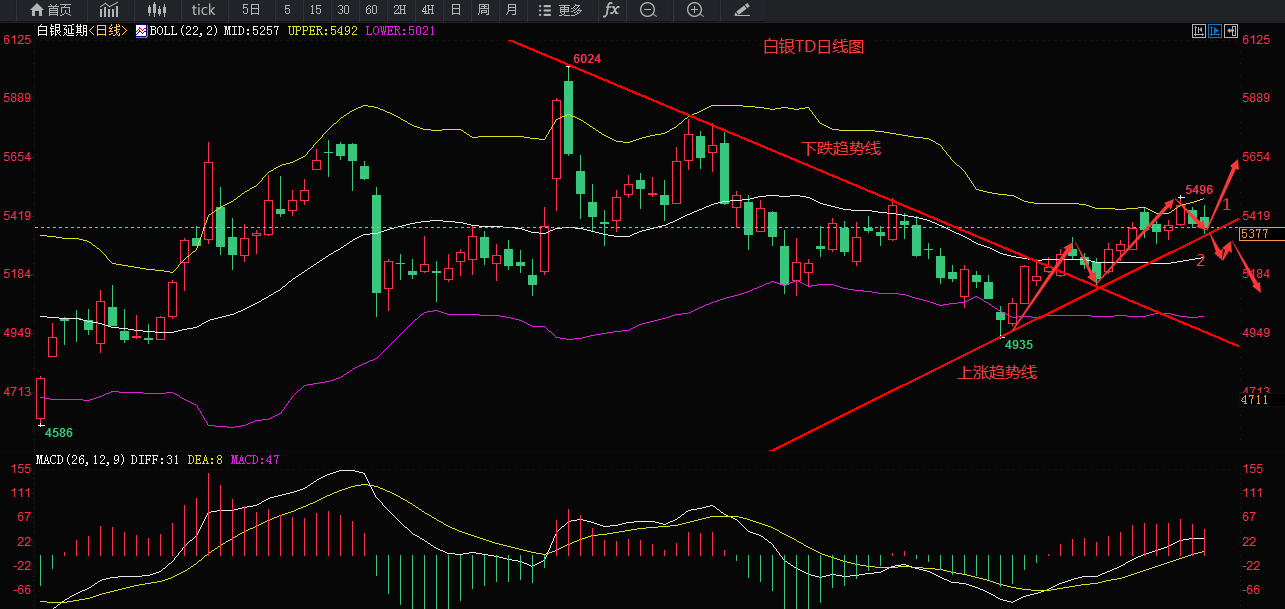Toggle the side panel collapse arrow button
1285x609 pixels.
pyautogui.click(x=1232, y=31)
